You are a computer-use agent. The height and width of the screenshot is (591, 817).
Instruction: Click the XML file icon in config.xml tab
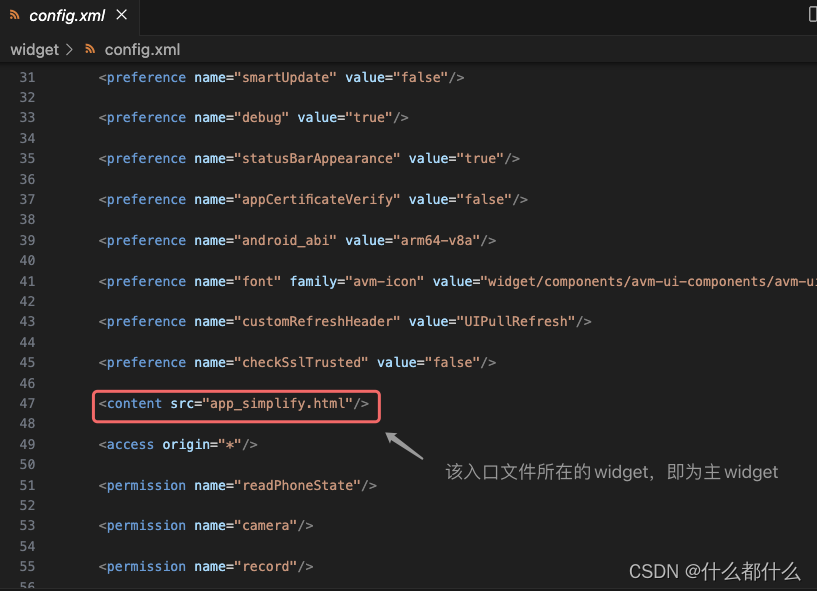point(15,15)
